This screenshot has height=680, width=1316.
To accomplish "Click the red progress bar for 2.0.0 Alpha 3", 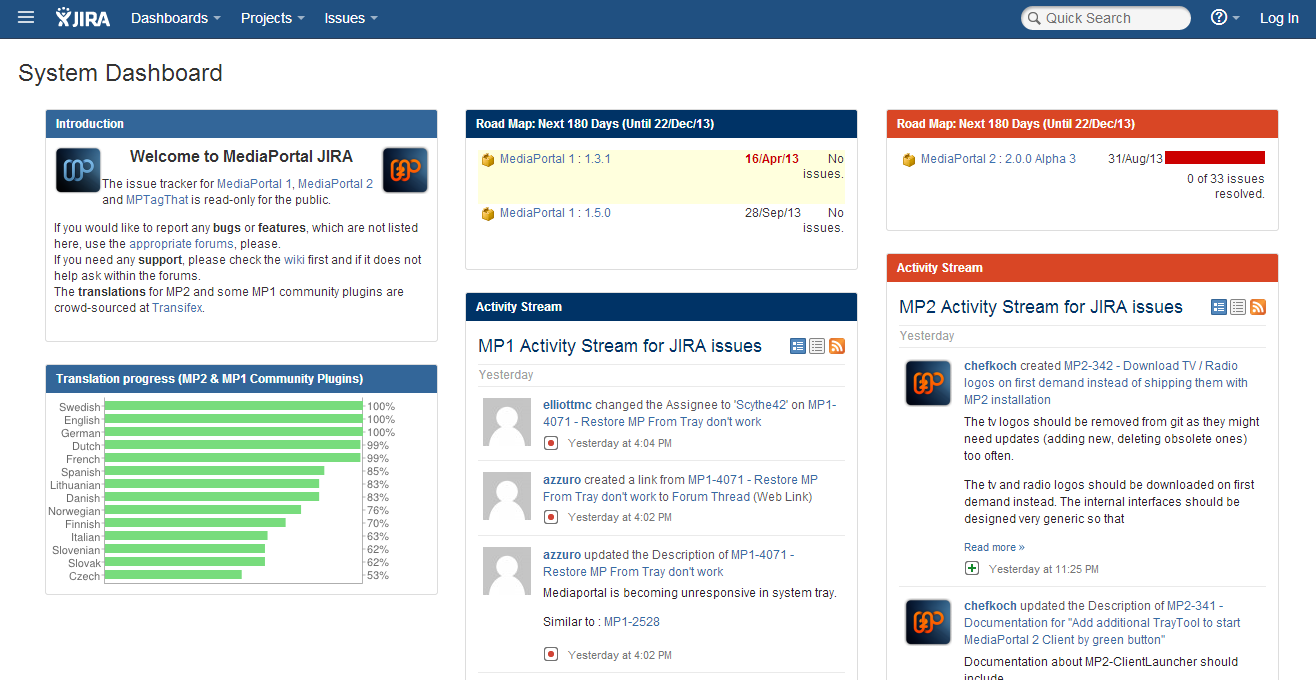I will 1214,158.
